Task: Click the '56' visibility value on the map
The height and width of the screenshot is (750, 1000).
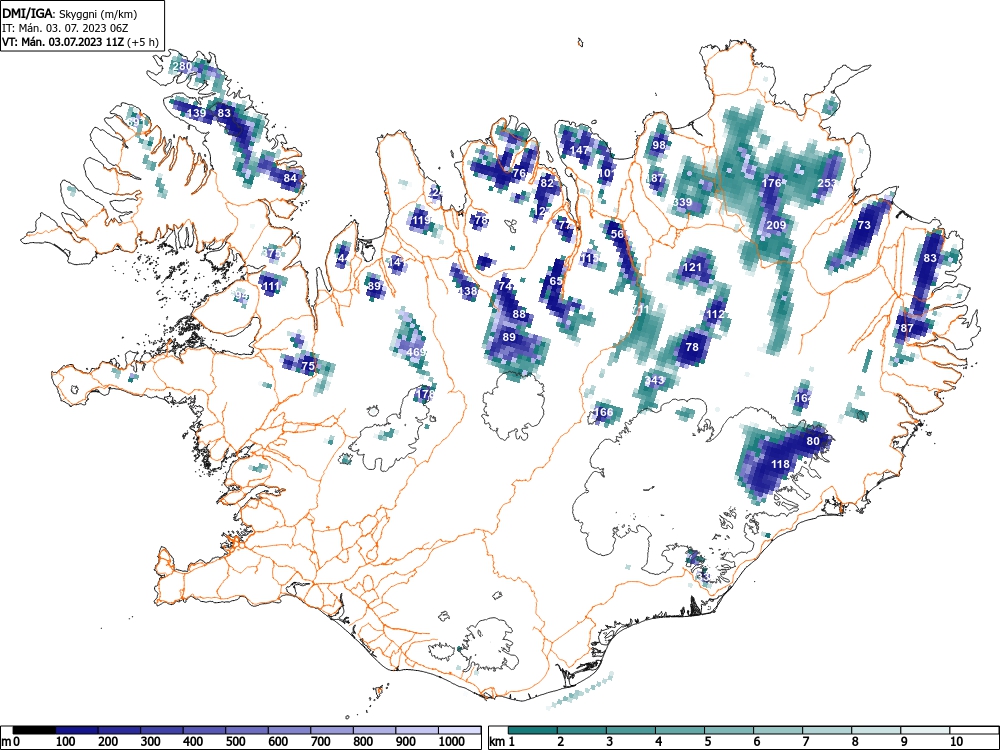Action: (x=617, y=234)
